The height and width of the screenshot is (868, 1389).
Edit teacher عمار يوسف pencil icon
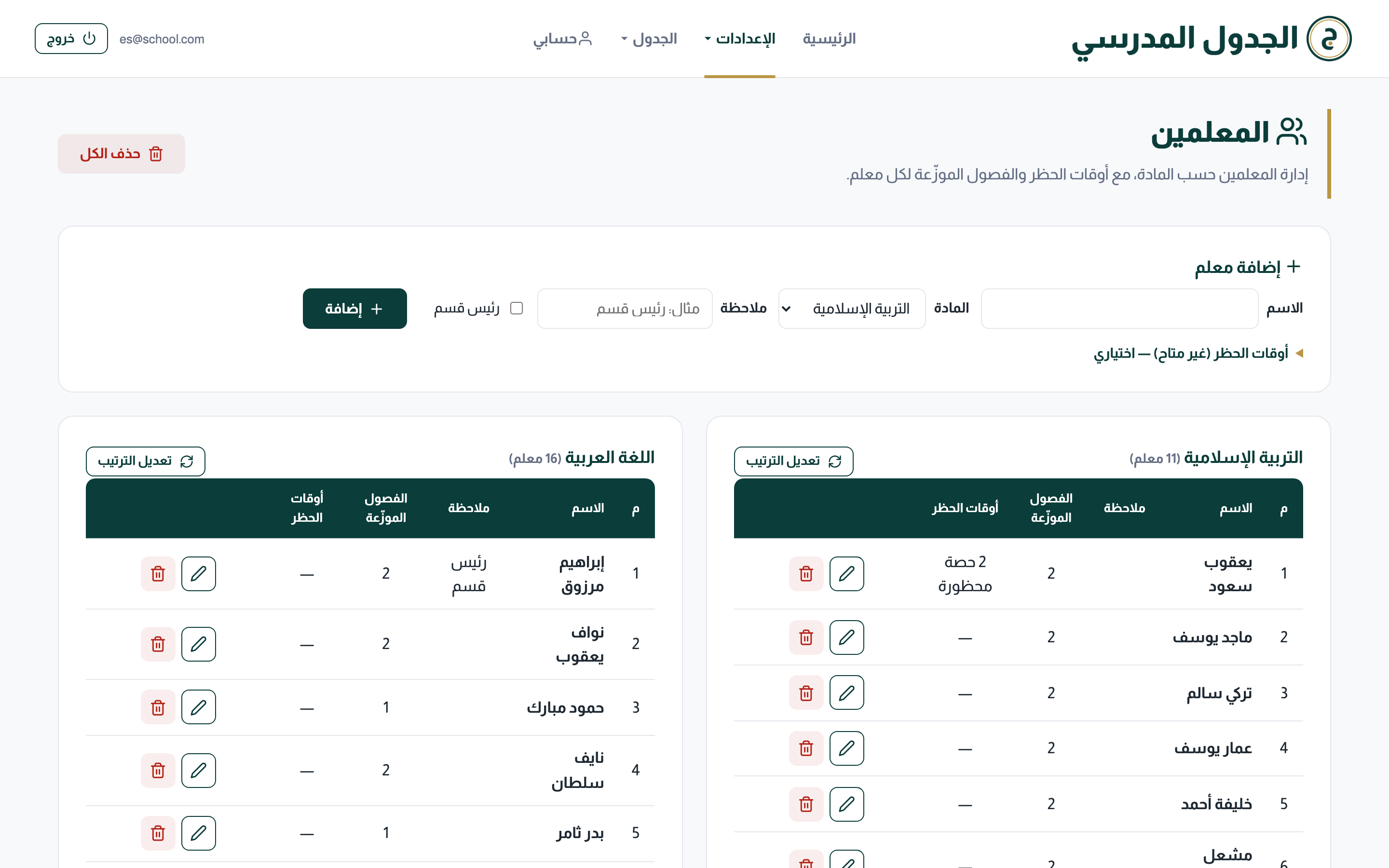tap(846, 748)
